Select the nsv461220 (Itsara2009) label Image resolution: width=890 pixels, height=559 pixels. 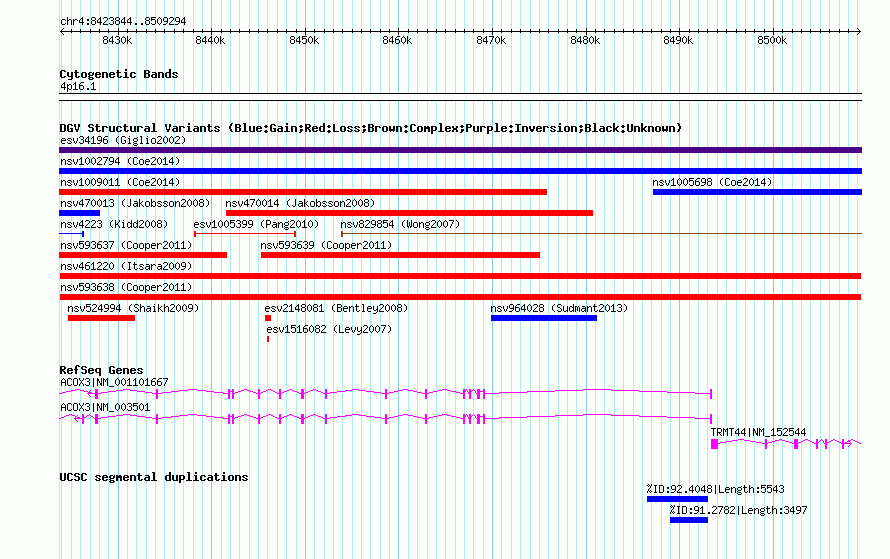pos(126,266)
